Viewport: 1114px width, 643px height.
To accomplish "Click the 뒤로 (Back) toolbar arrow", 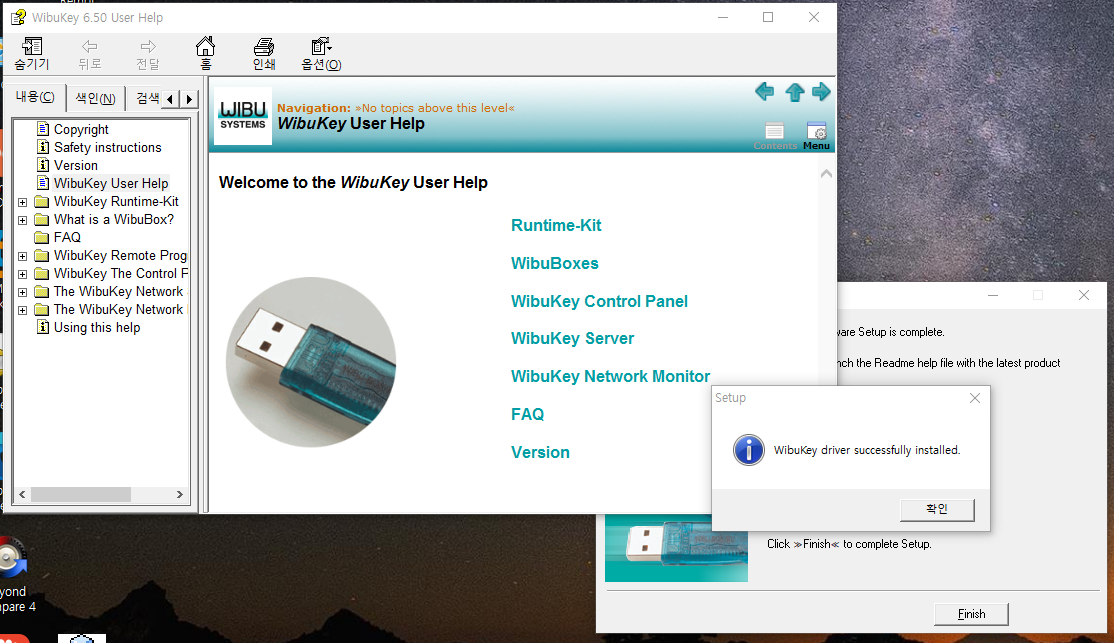I will point(90,54).
